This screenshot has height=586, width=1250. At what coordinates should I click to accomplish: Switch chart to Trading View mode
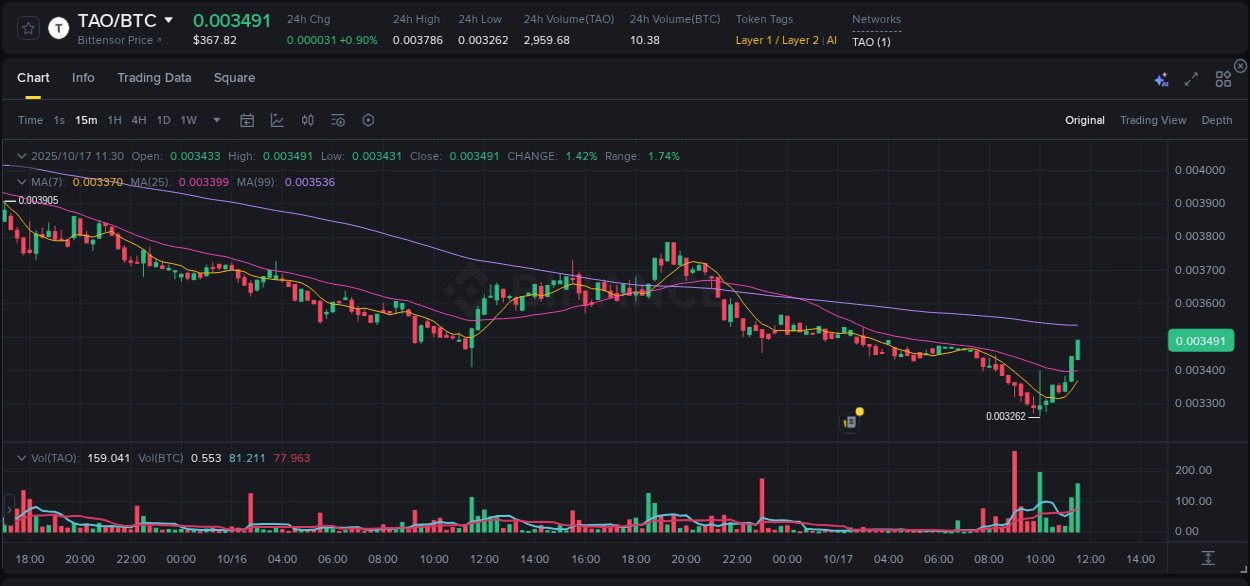pos(1153,120)
